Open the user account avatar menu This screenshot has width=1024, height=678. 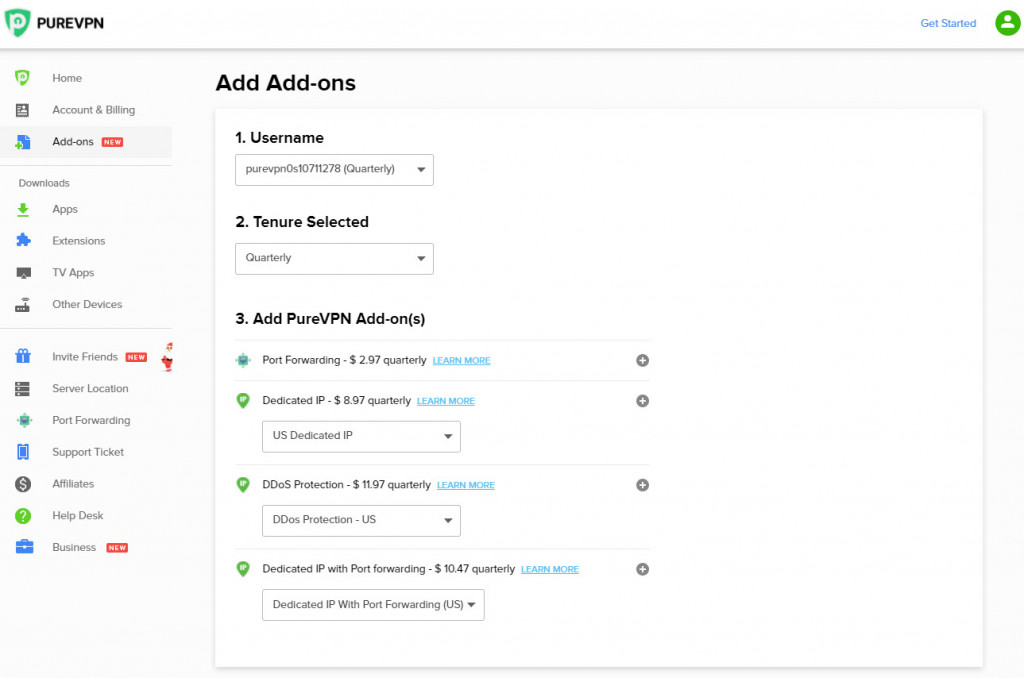point(1007,23)
